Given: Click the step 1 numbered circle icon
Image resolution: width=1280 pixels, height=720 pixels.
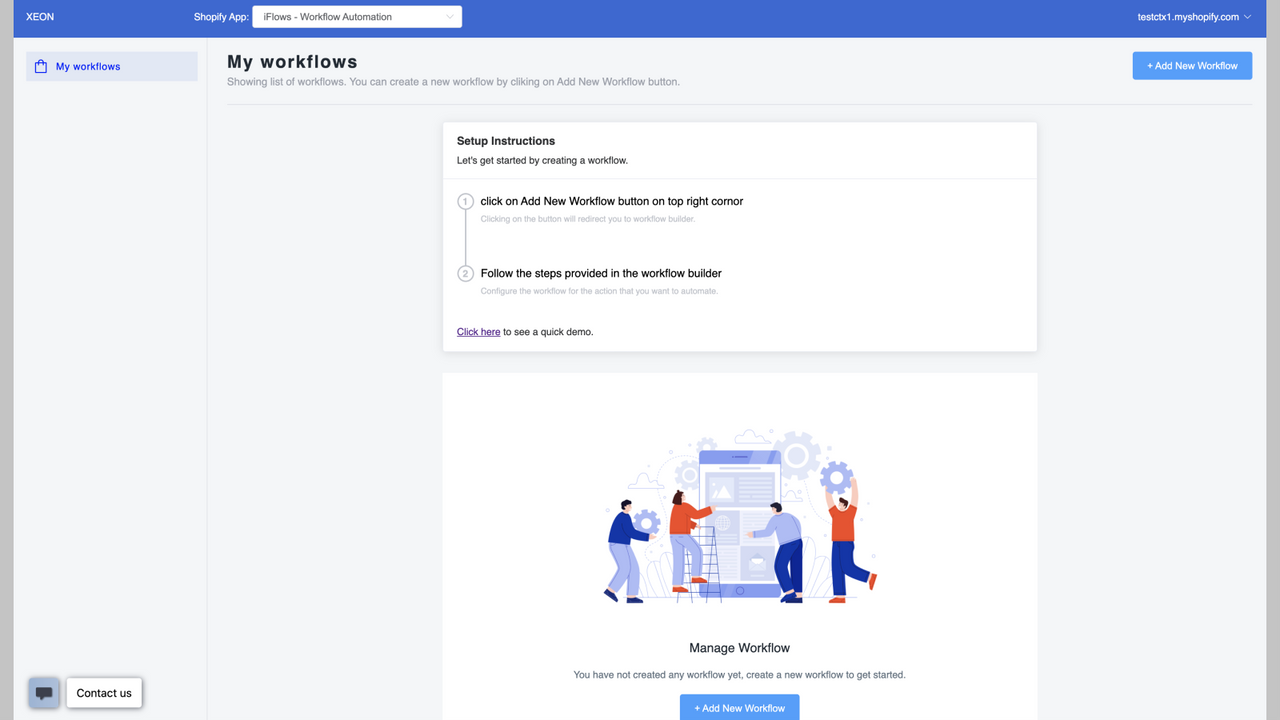Looking at the screenshot, I should point(465,201).
